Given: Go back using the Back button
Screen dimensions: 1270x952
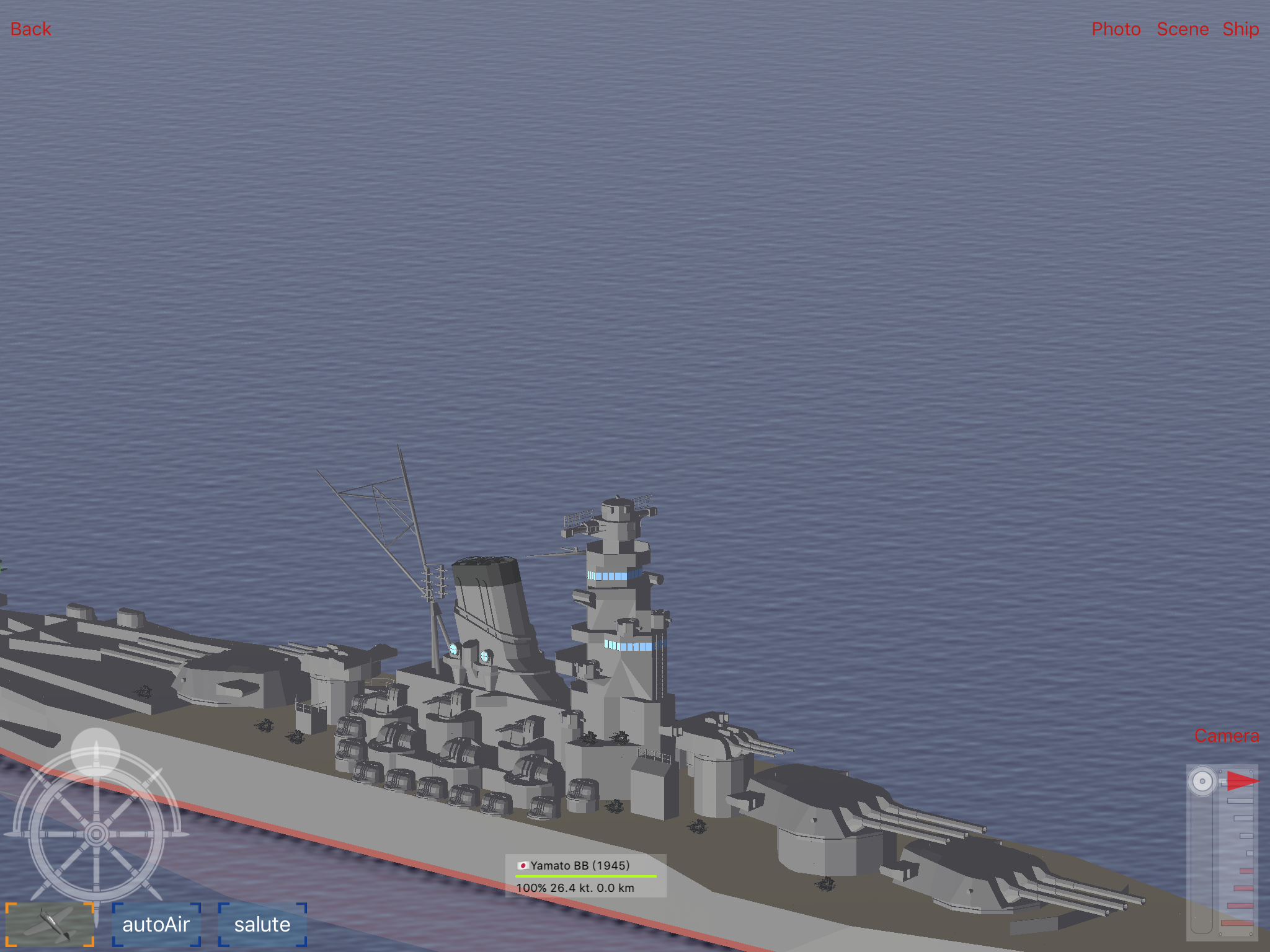Looking at the screenshot, I should [31, 29].
